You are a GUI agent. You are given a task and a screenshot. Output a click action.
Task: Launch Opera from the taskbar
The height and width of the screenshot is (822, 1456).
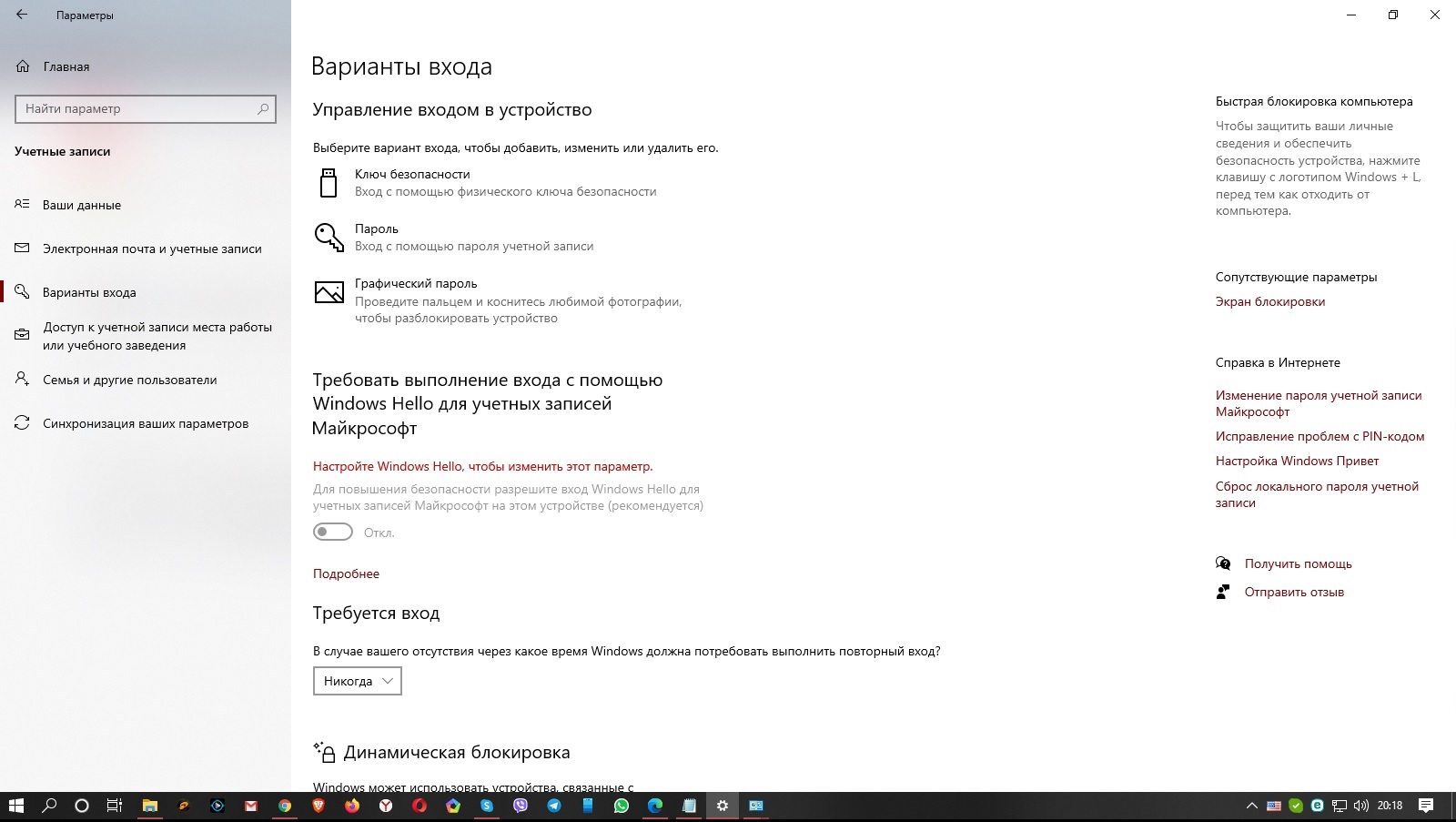420,806
